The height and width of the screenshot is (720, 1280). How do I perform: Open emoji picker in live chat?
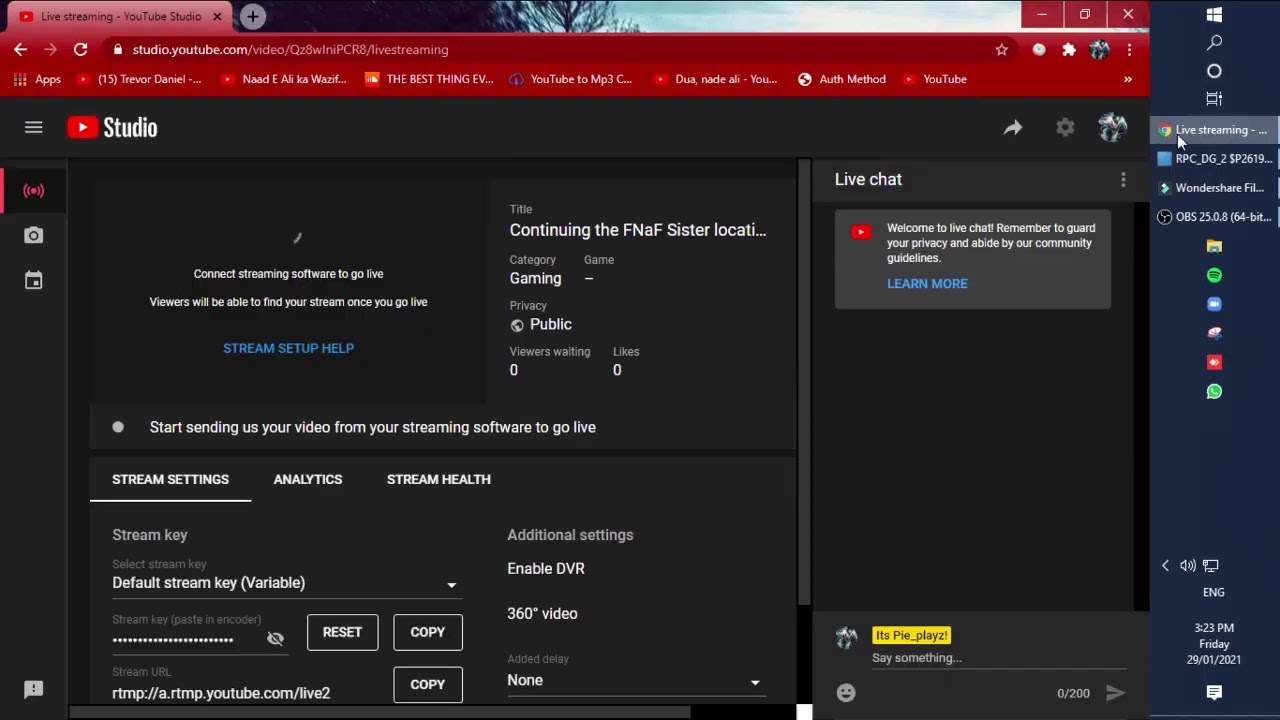pyautogui.click(x=846, y=692)
